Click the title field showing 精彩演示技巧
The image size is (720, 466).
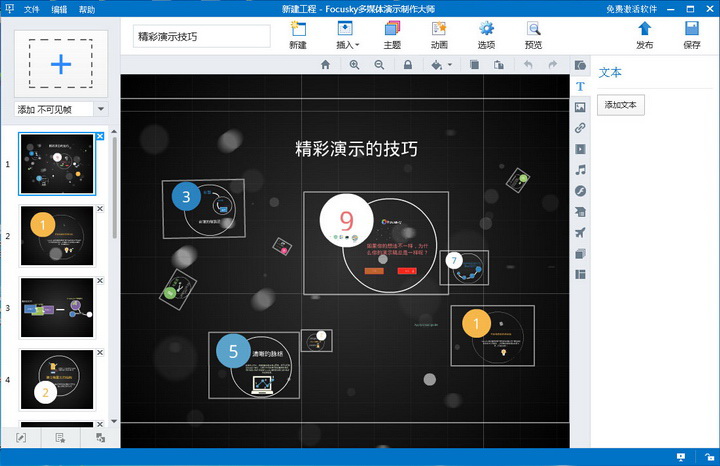(202, 36)
